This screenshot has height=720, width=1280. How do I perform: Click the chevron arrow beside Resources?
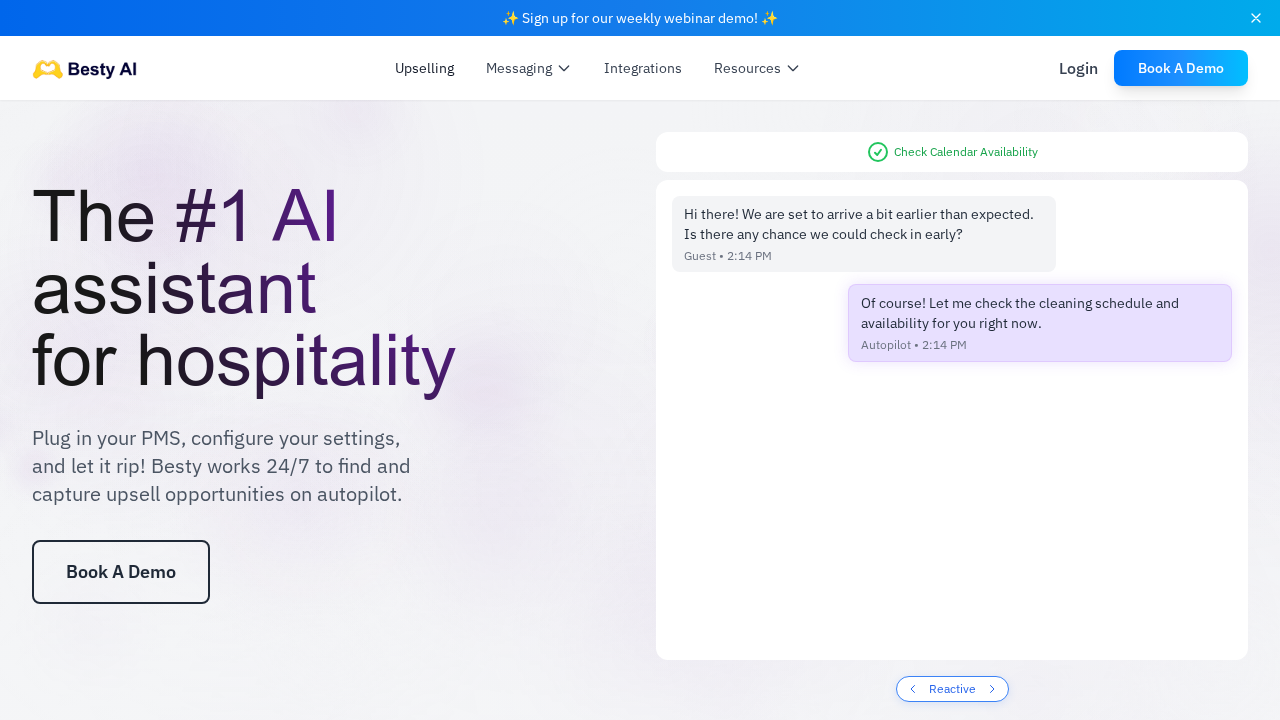(x=793, y=68)
